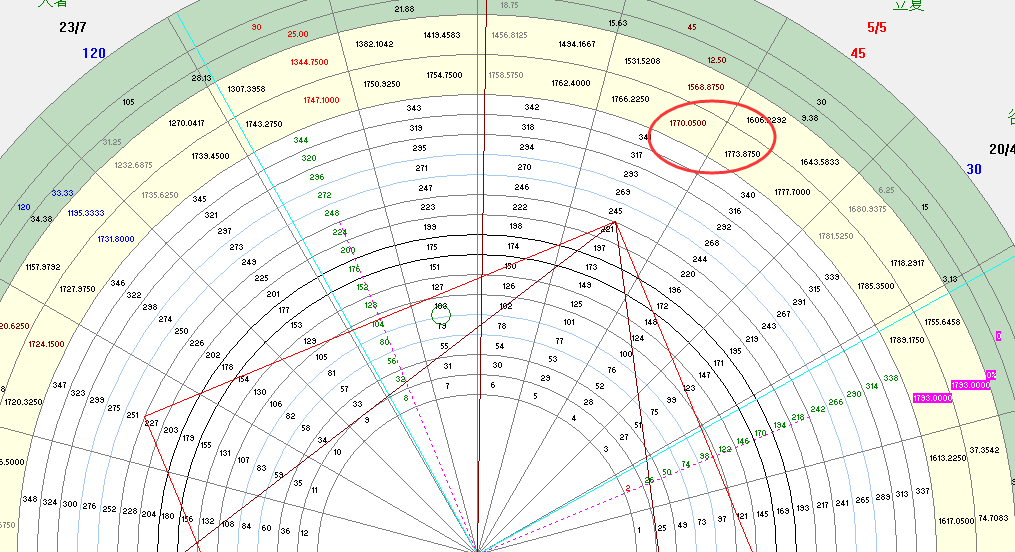Viewport: 1015px width, 552px height.
Task: Click the large red 45 degree label
Action: [x=858, y=53]
